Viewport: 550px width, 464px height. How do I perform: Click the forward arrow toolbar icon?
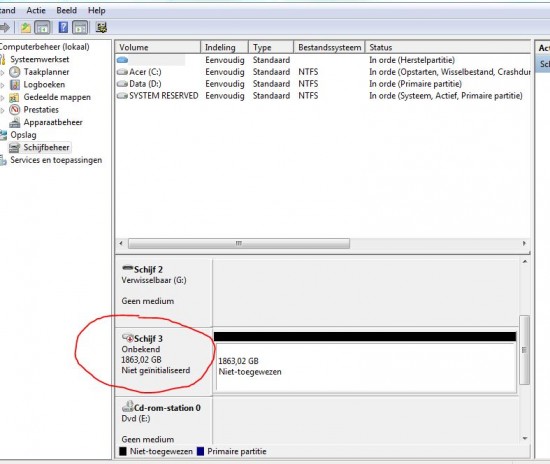tap(5, 27)
